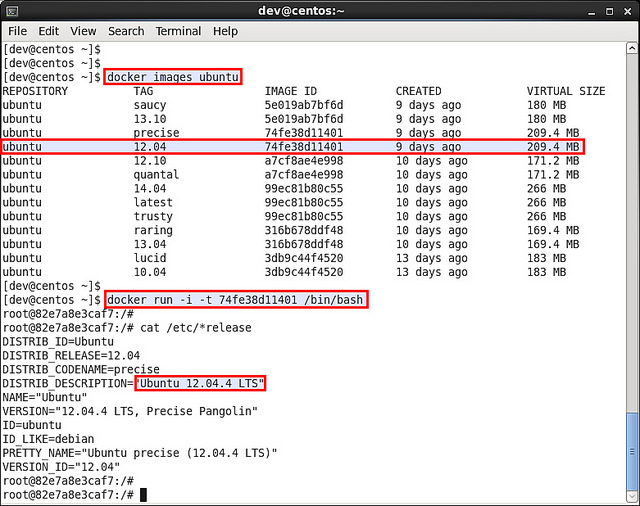Open the Help menu
The image size is (640, 506).
pos(225,31)
